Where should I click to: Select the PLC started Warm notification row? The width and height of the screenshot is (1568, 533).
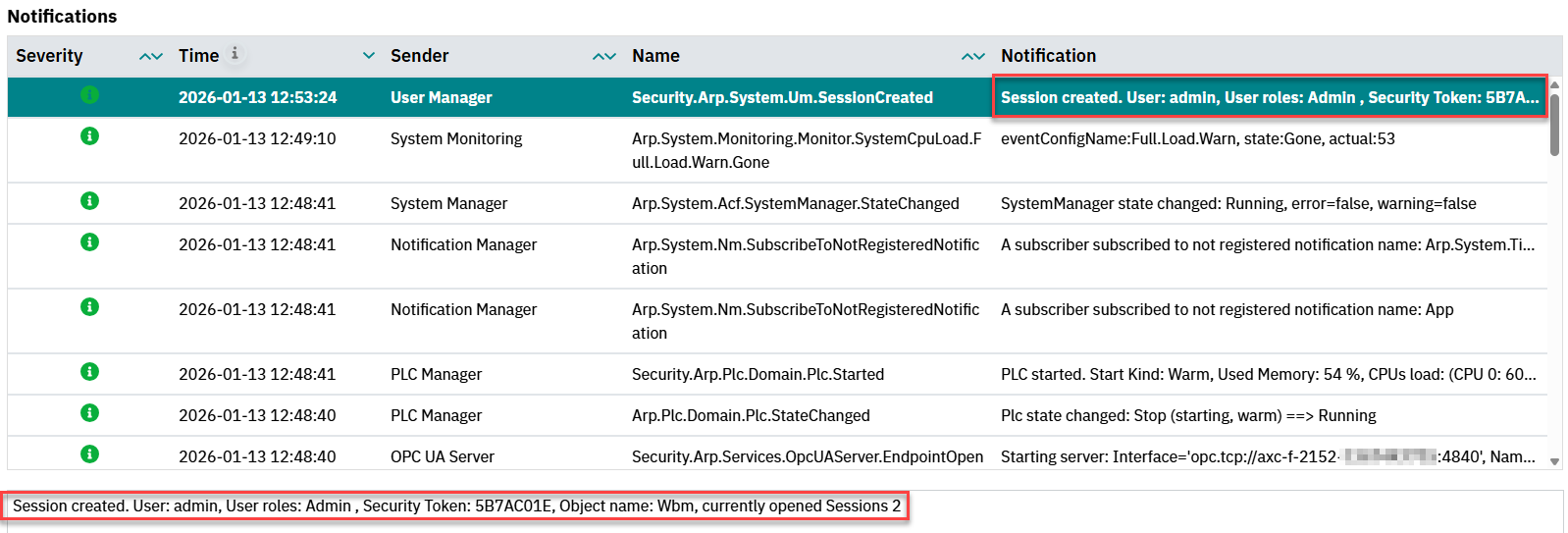click(1268, 374)
